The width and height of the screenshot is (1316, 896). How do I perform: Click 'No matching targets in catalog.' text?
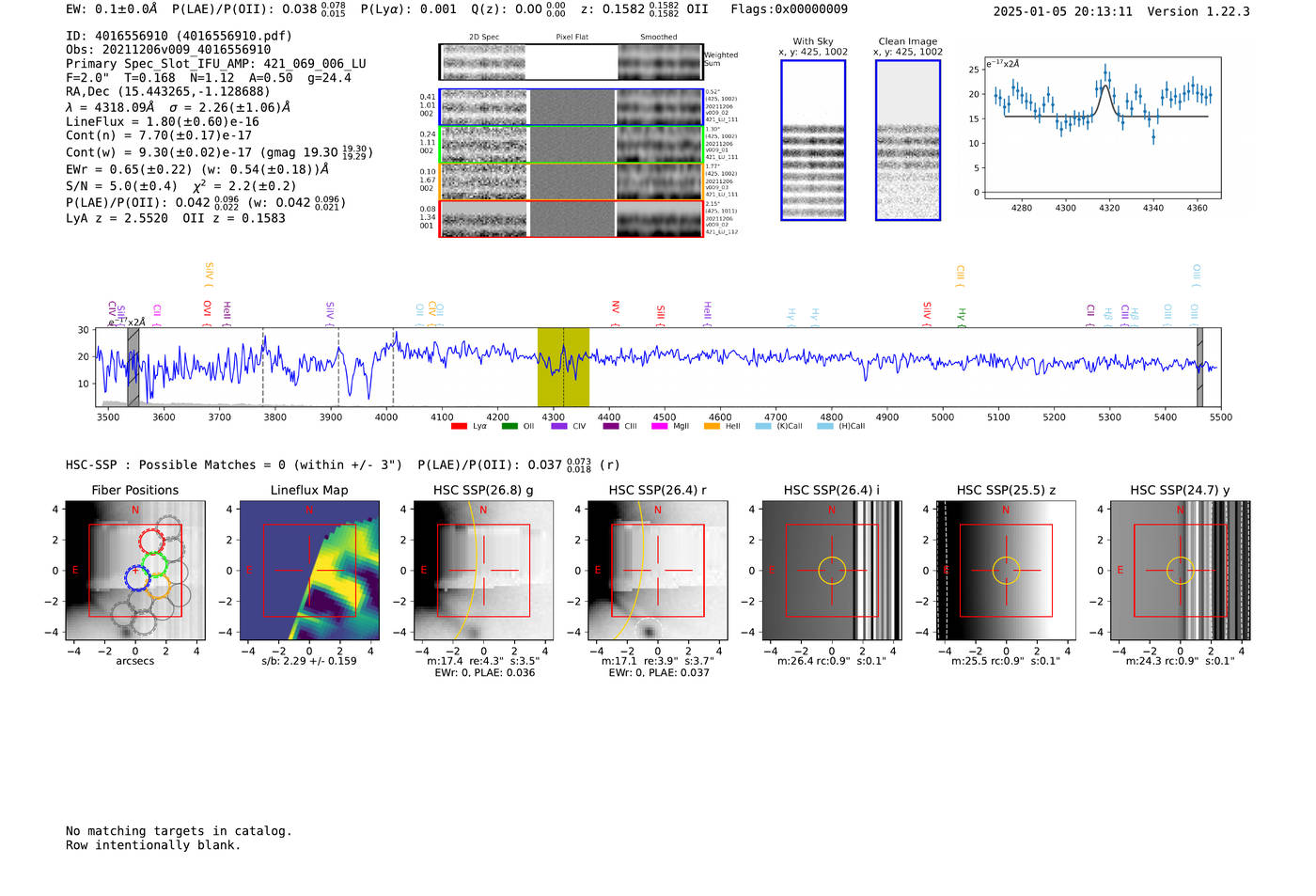179,831
